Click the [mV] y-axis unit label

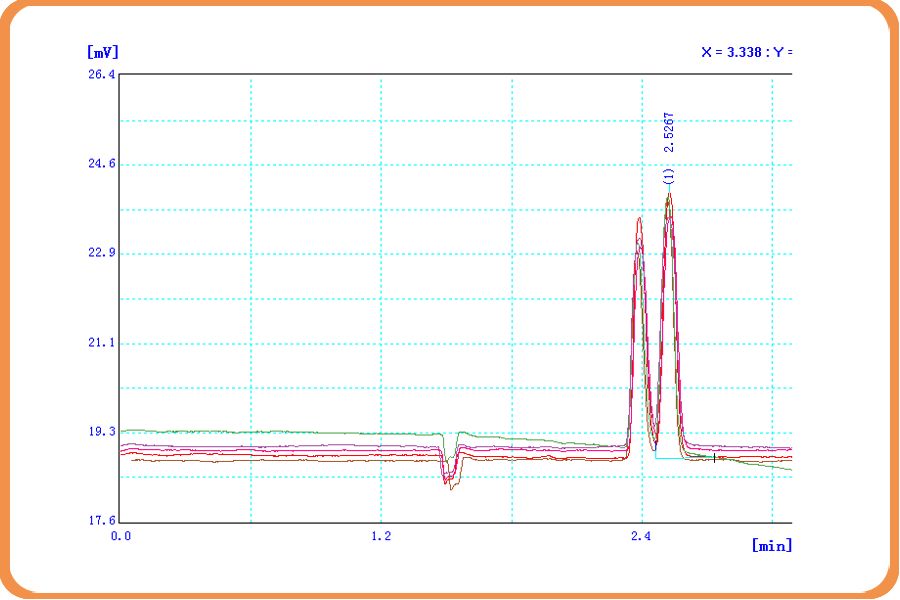pos(103,52)
